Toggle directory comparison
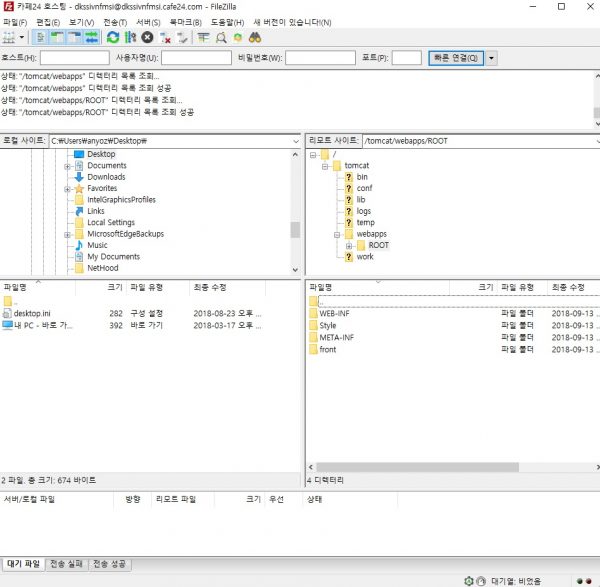The height and width of the screenshot is (587, 600). click(221, 38)
